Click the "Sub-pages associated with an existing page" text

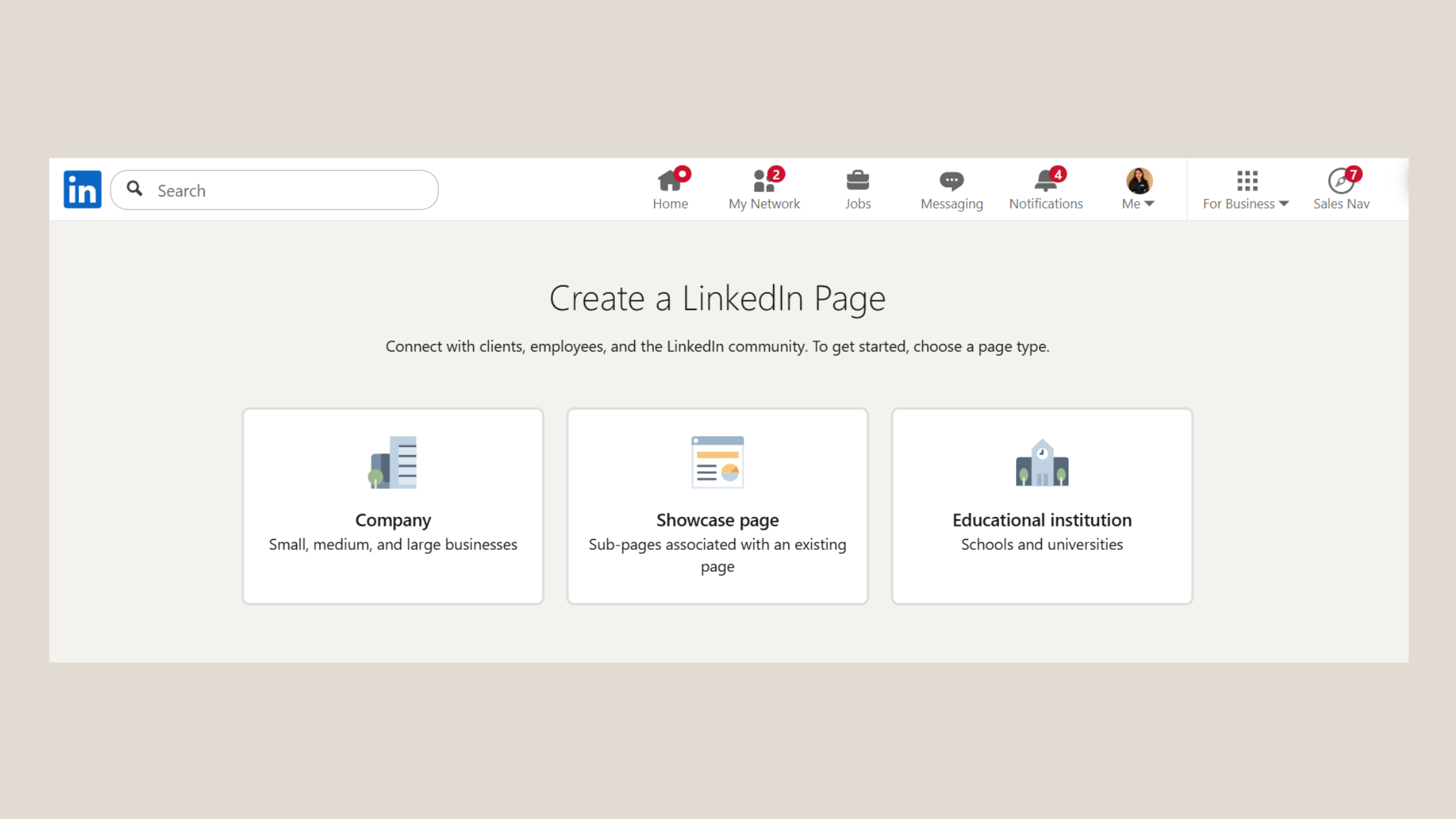click(x=718, y=555)
